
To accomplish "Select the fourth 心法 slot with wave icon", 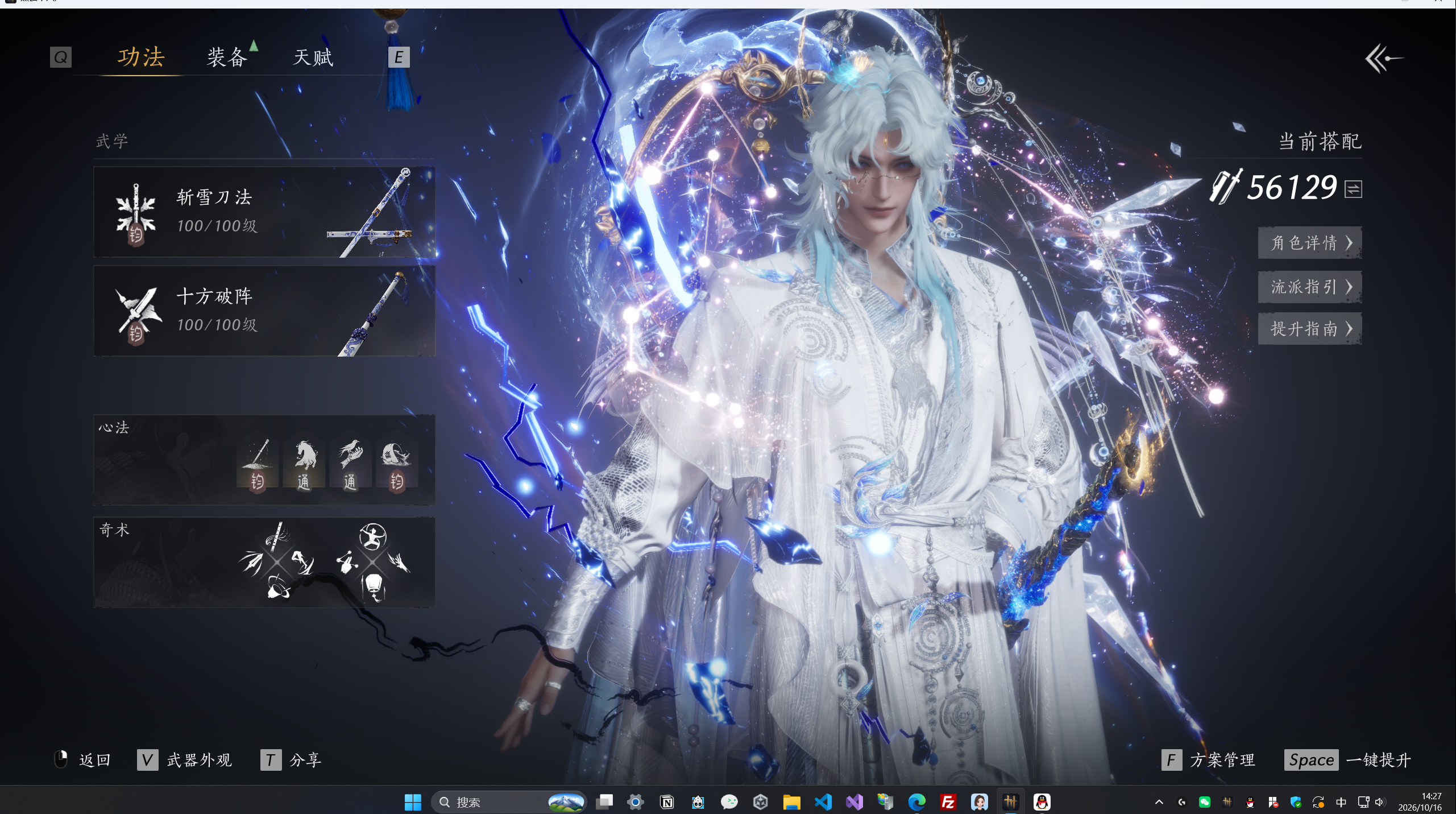I will (x=396, y=463).
